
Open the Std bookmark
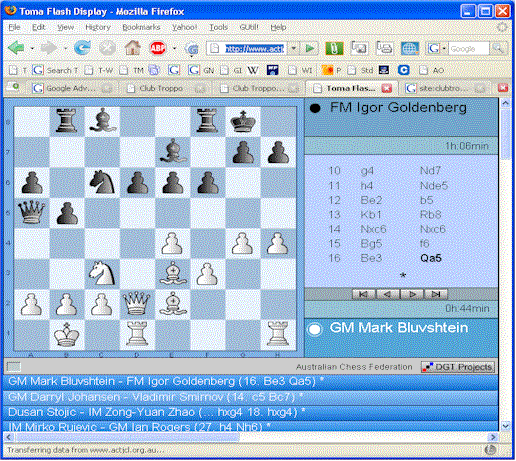360,70
